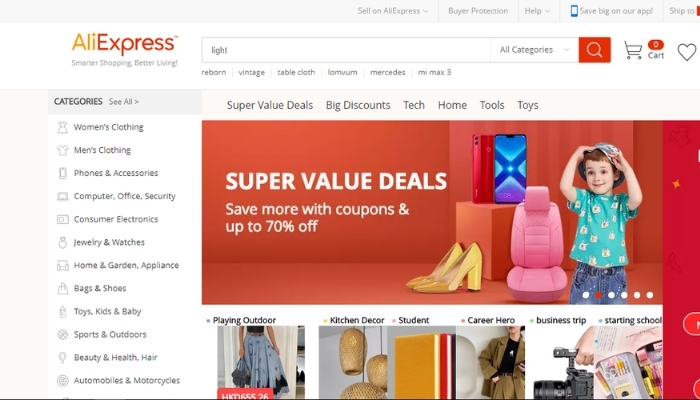Expand the Help dropdown
Viewport: 700px width, 400px height.
[538, 11]
